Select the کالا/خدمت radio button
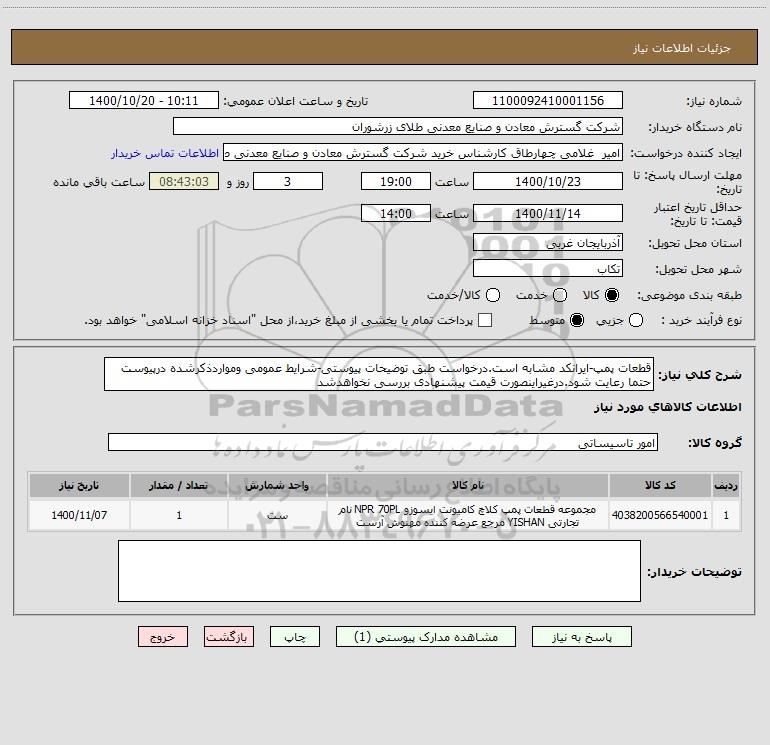Screen dimensions: 770x745 493,295
